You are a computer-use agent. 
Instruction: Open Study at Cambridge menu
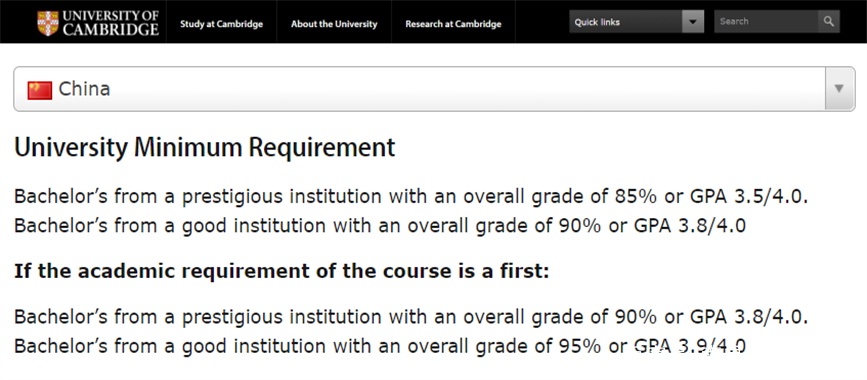(x=221, y=24)
